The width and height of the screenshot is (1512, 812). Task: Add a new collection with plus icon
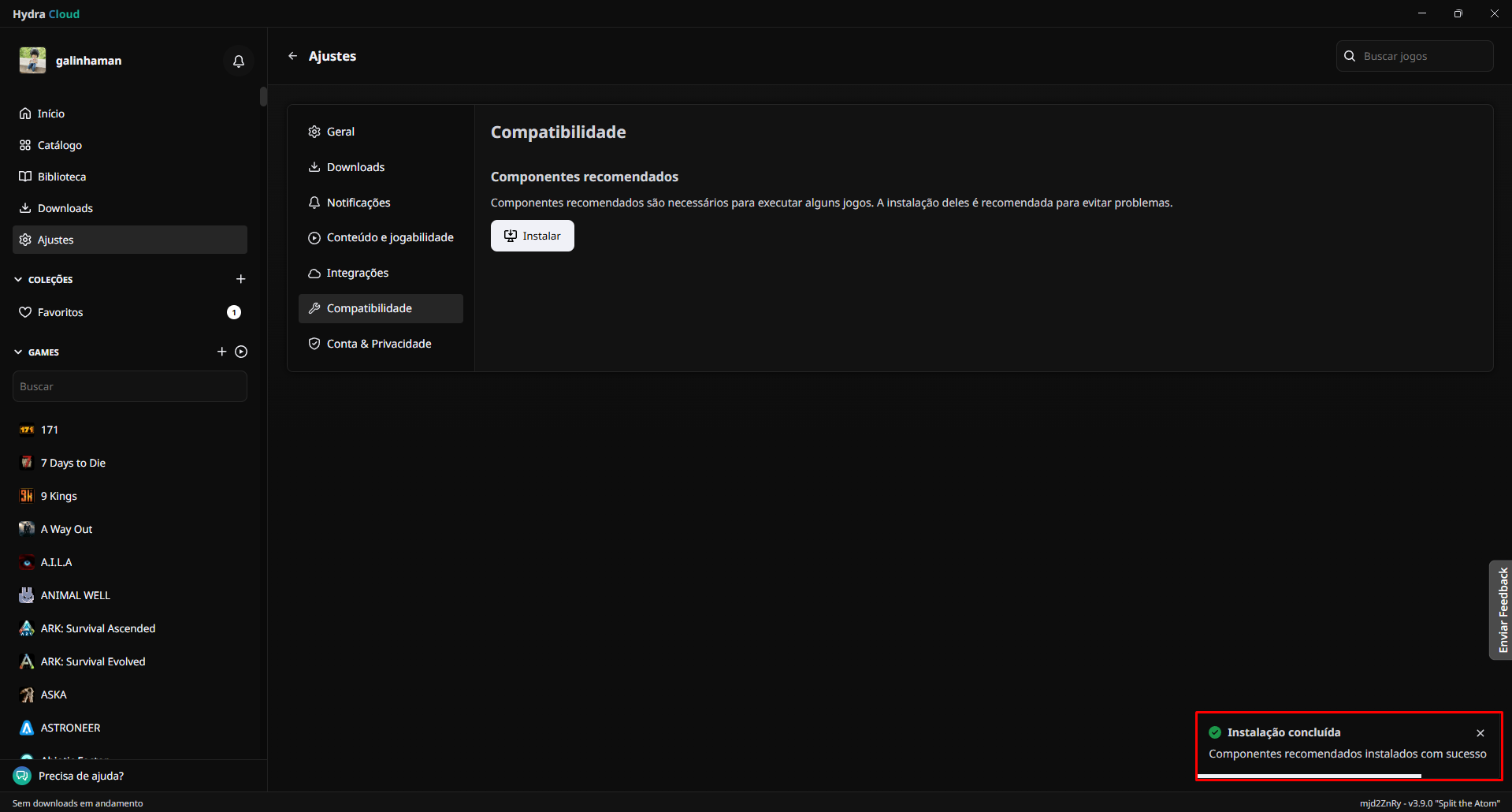(241, 279)
